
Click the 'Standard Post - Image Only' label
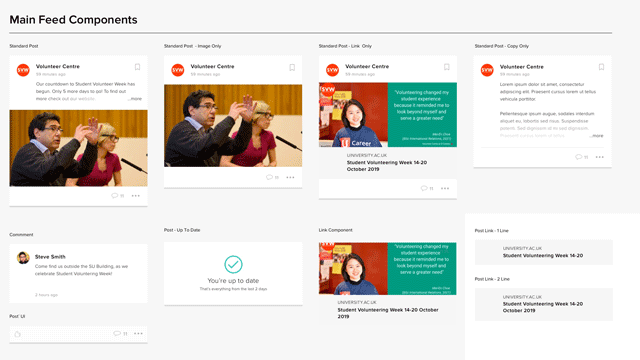[x=193, y=46]
